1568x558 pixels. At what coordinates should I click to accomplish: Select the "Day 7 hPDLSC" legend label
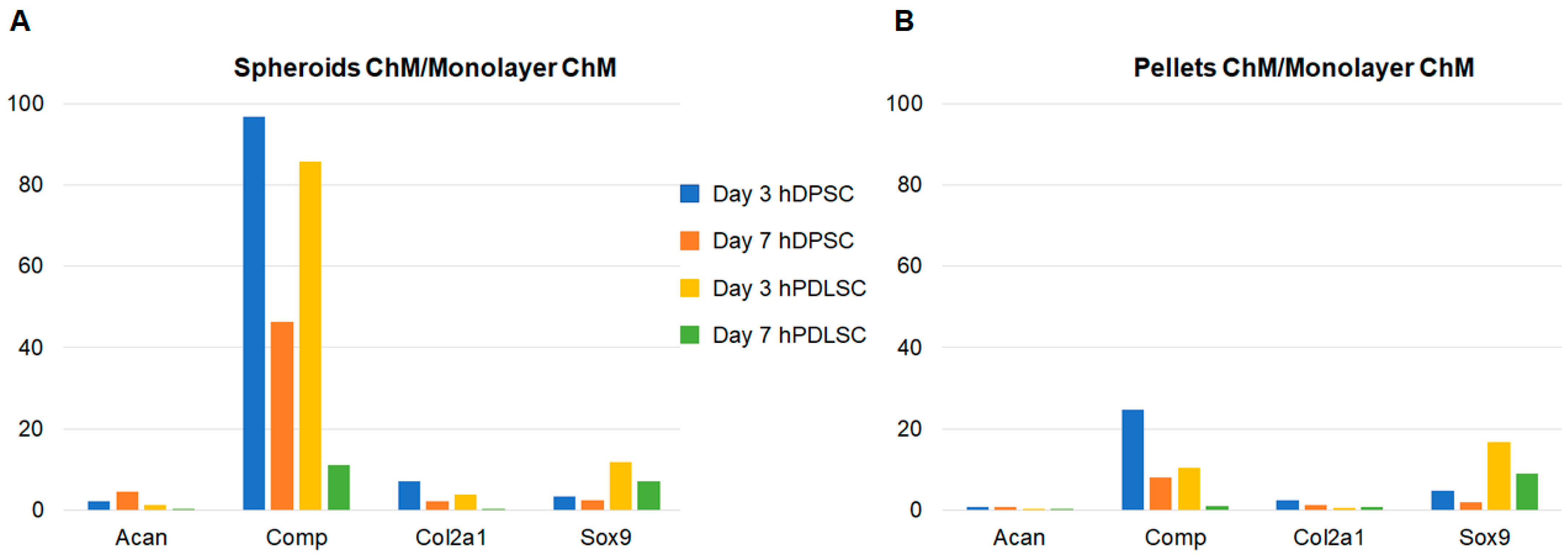[789, 335]
